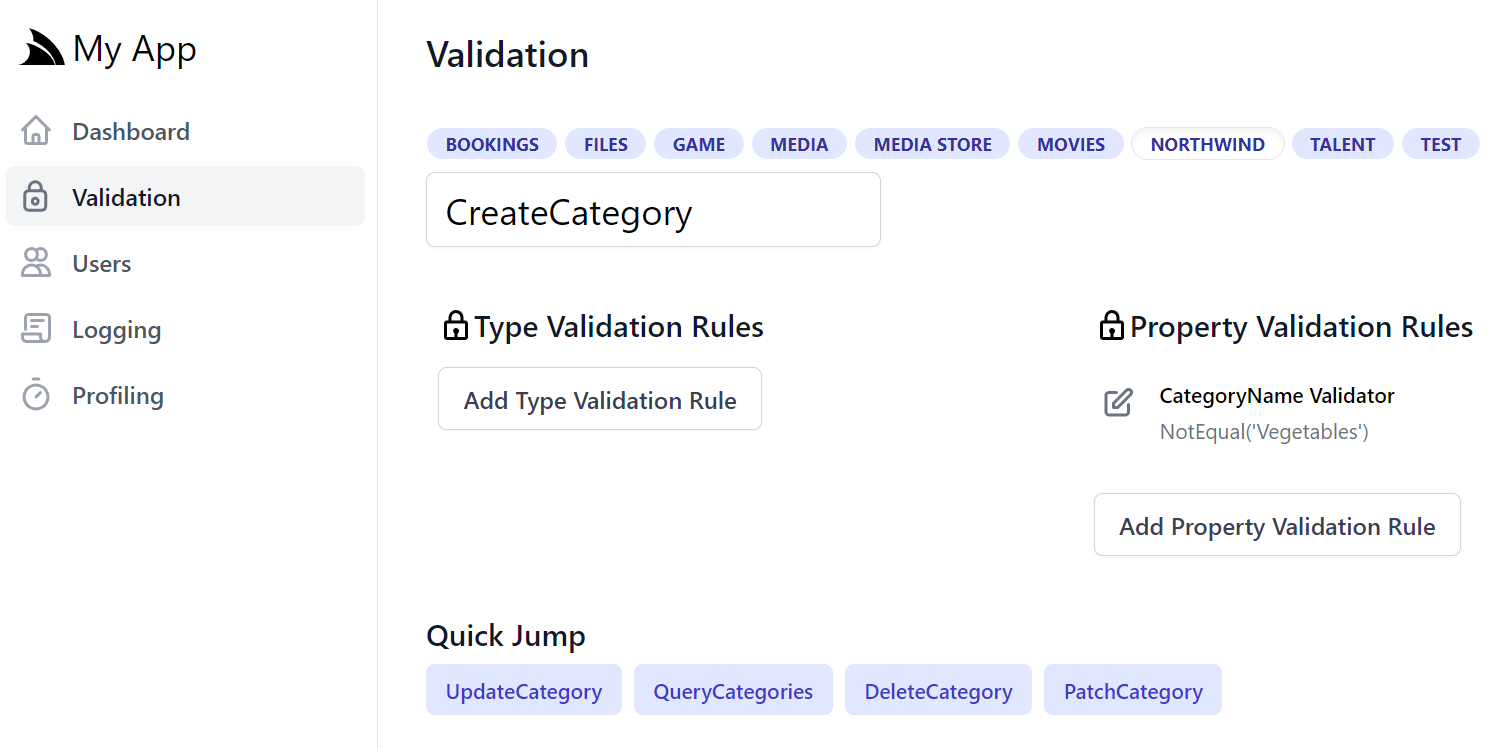This screenshot has width=1501, height=748.
Task: Select the NORTHWIND tag
Action: pos(1207,144)
